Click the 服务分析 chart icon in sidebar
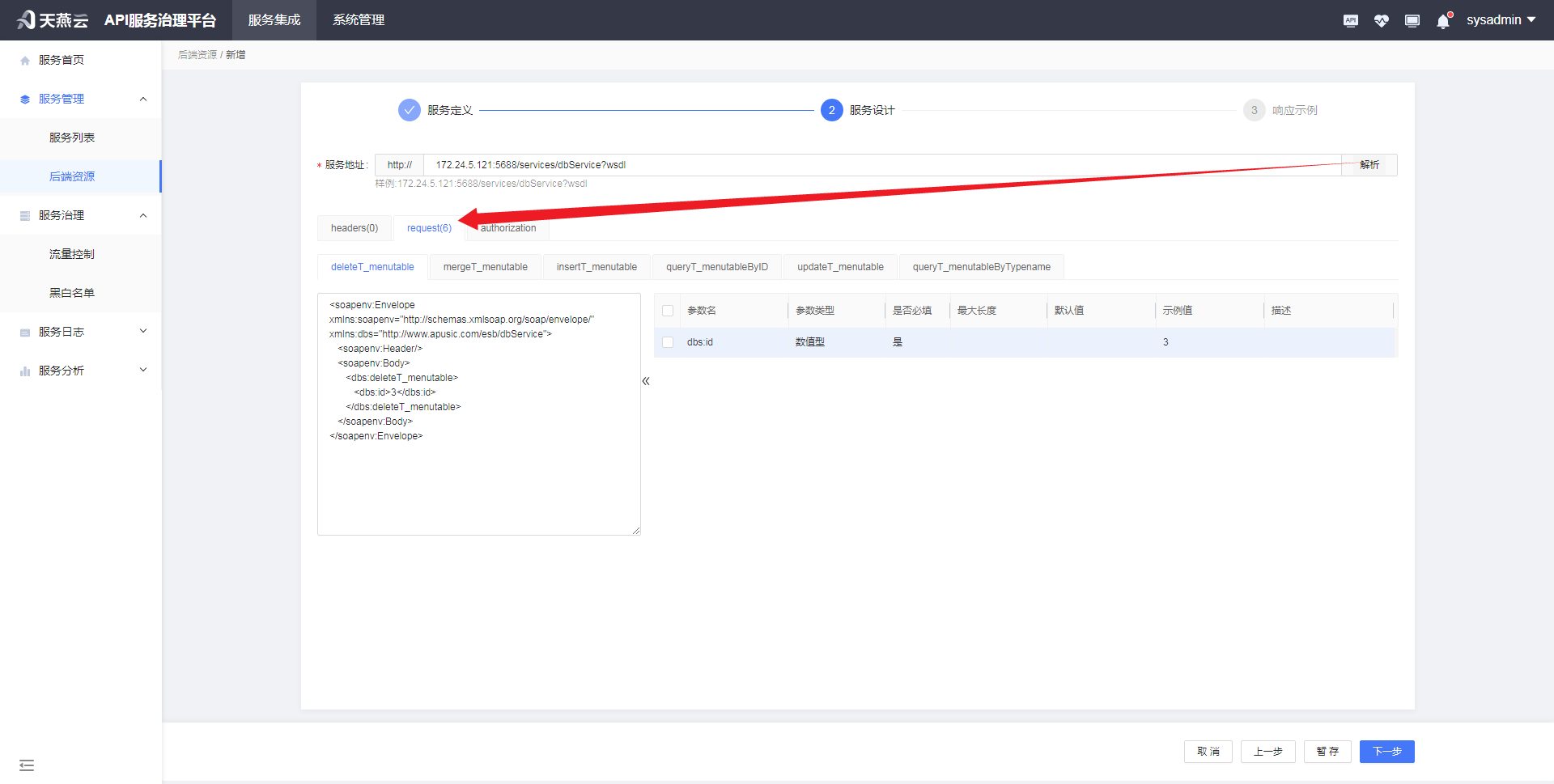The width and height of the screenshot is (1554, 784). [x=24, y=370]
